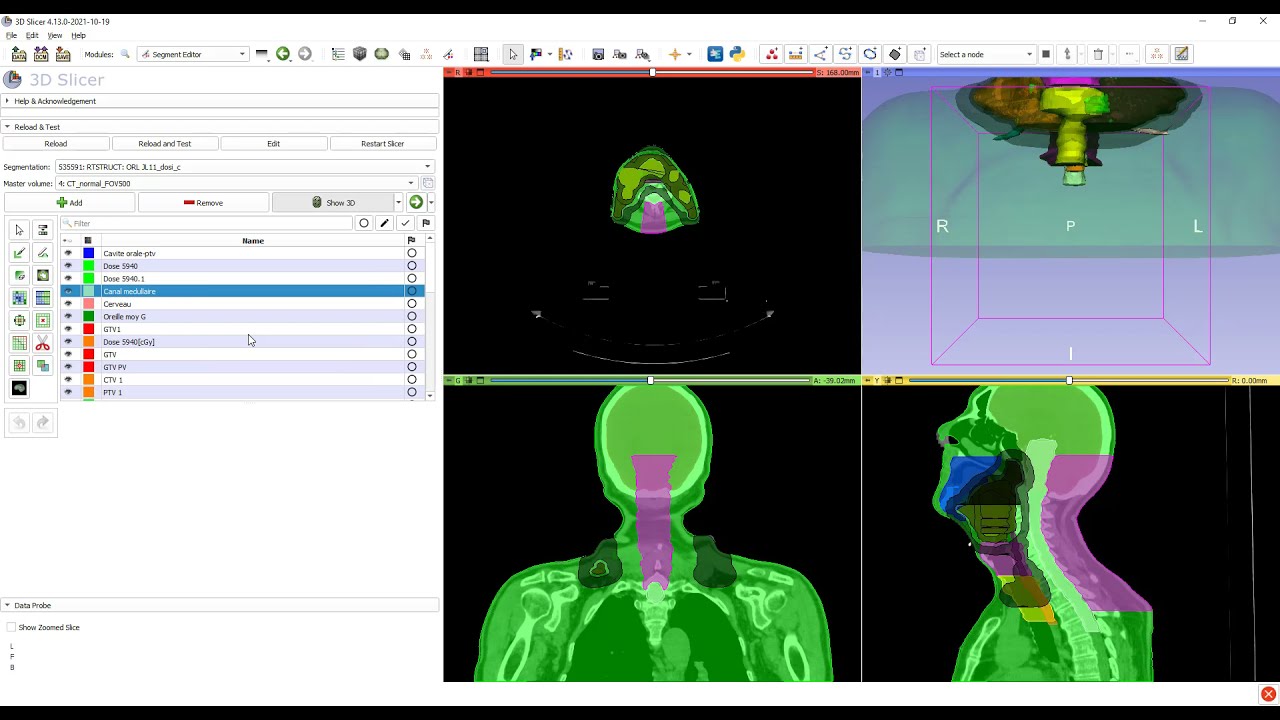The height and width of the screenshot is (720, 1280).
Task: Select the Scissors effect tool
Action: click(42, 344)
